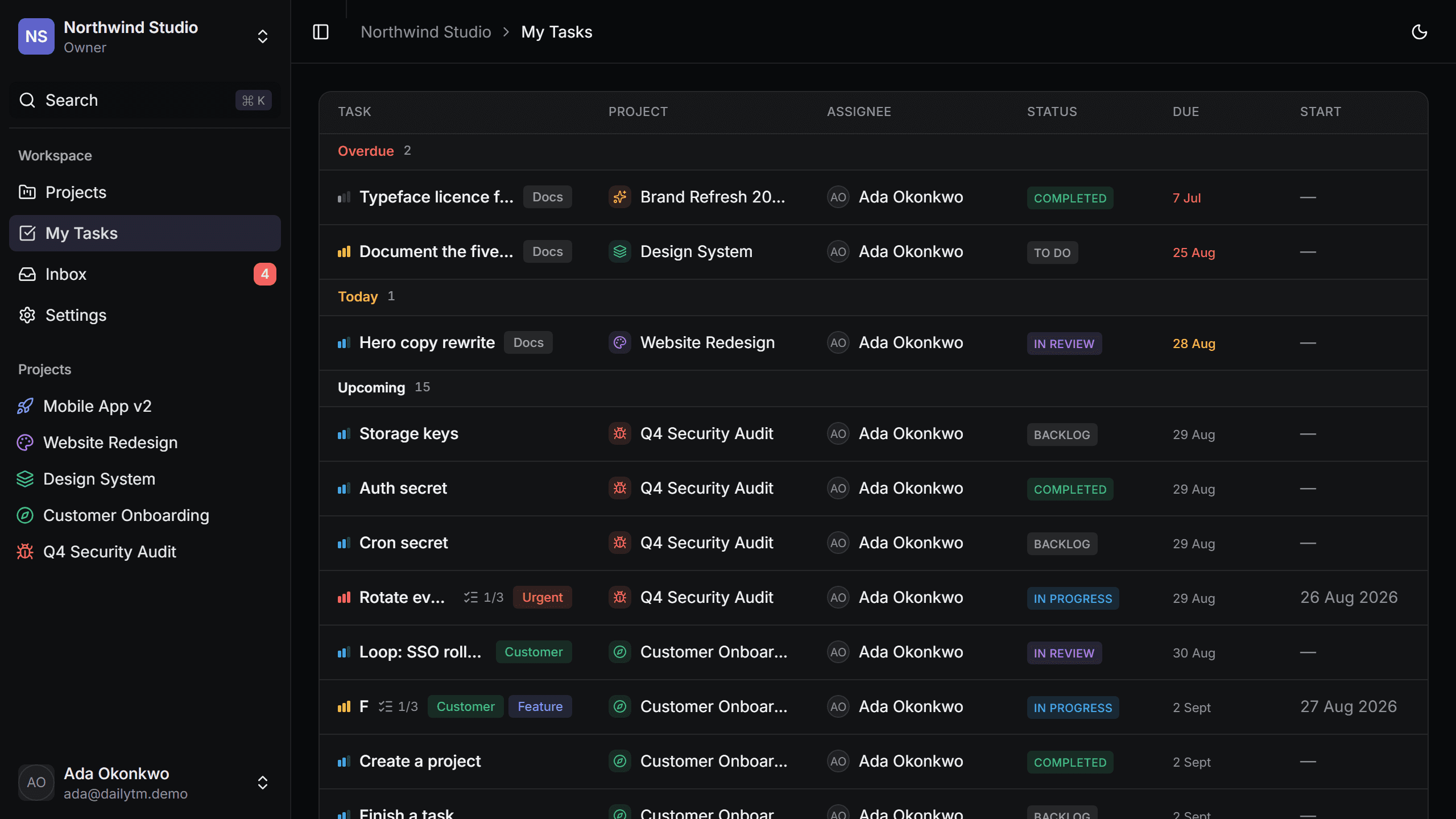Click the Inbox tray icon

tap(27, 274)
